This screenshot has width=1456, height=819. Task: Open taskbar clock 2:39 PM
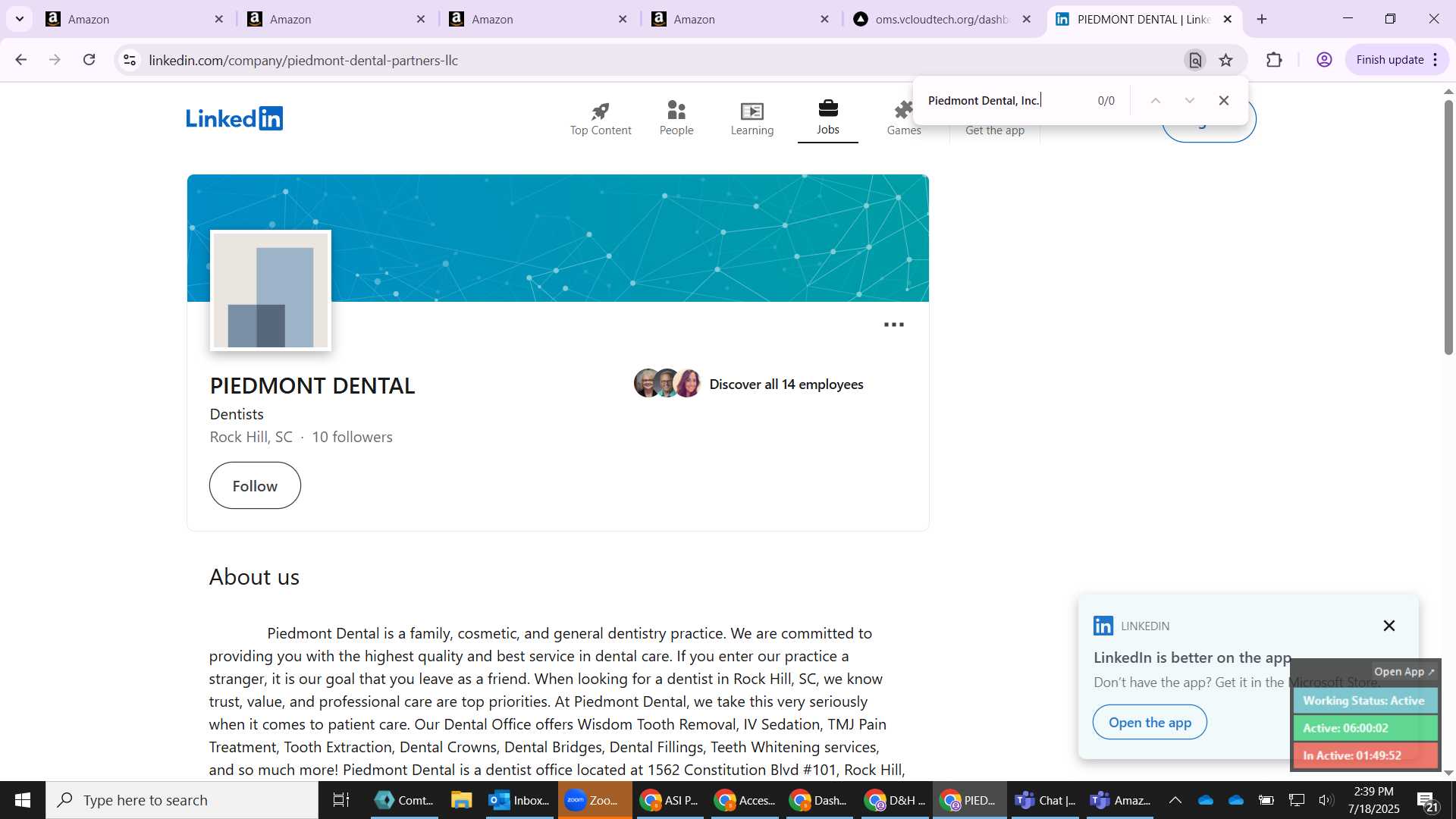1374,800
